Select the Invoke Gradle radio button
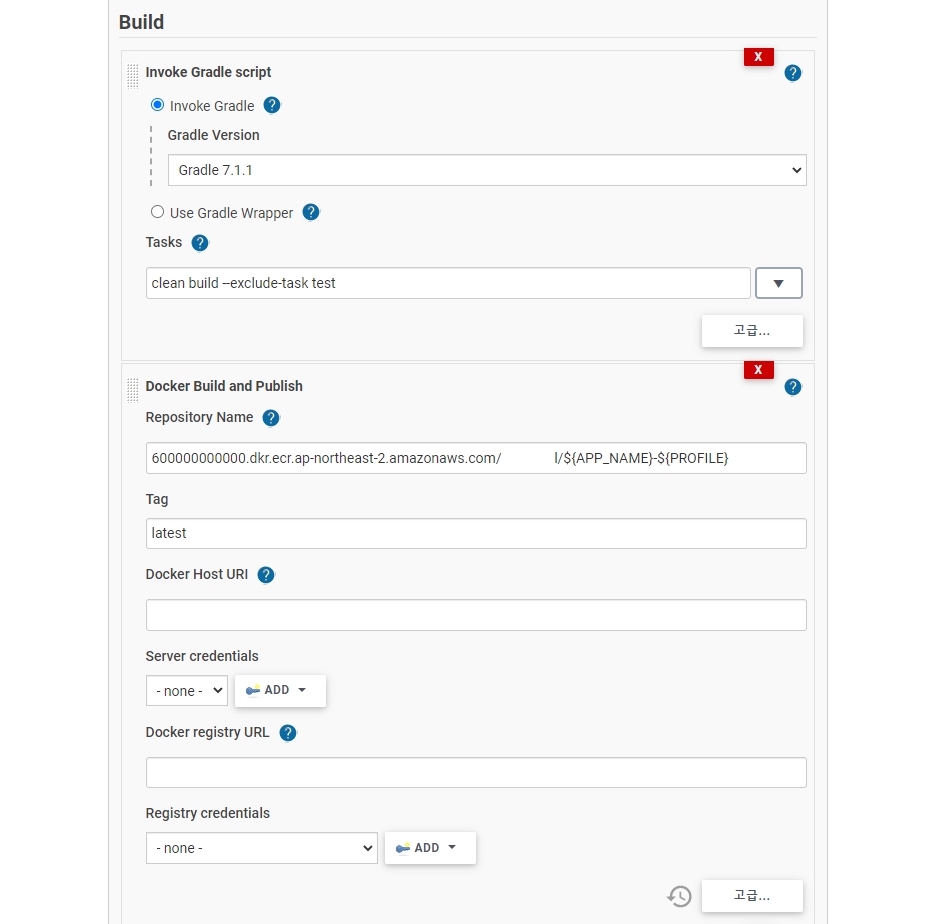 click(x=157, y=105)
